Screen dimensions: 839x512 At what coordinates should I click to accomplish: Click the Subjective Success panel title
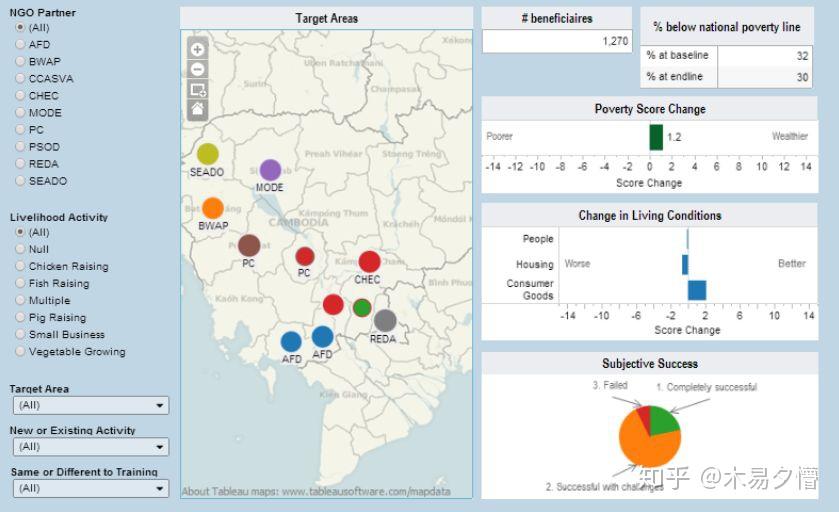[650, 364]
